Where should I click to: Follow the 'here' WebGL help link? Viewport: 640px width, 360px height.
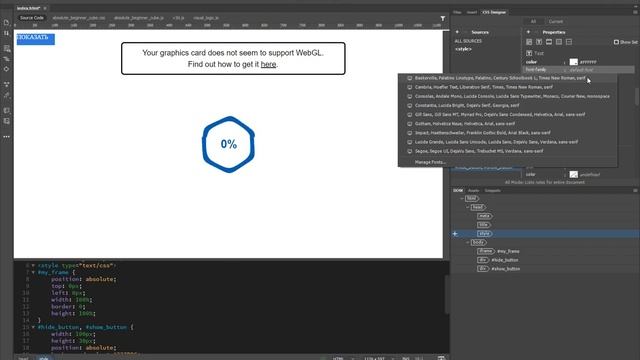point(268,64)
